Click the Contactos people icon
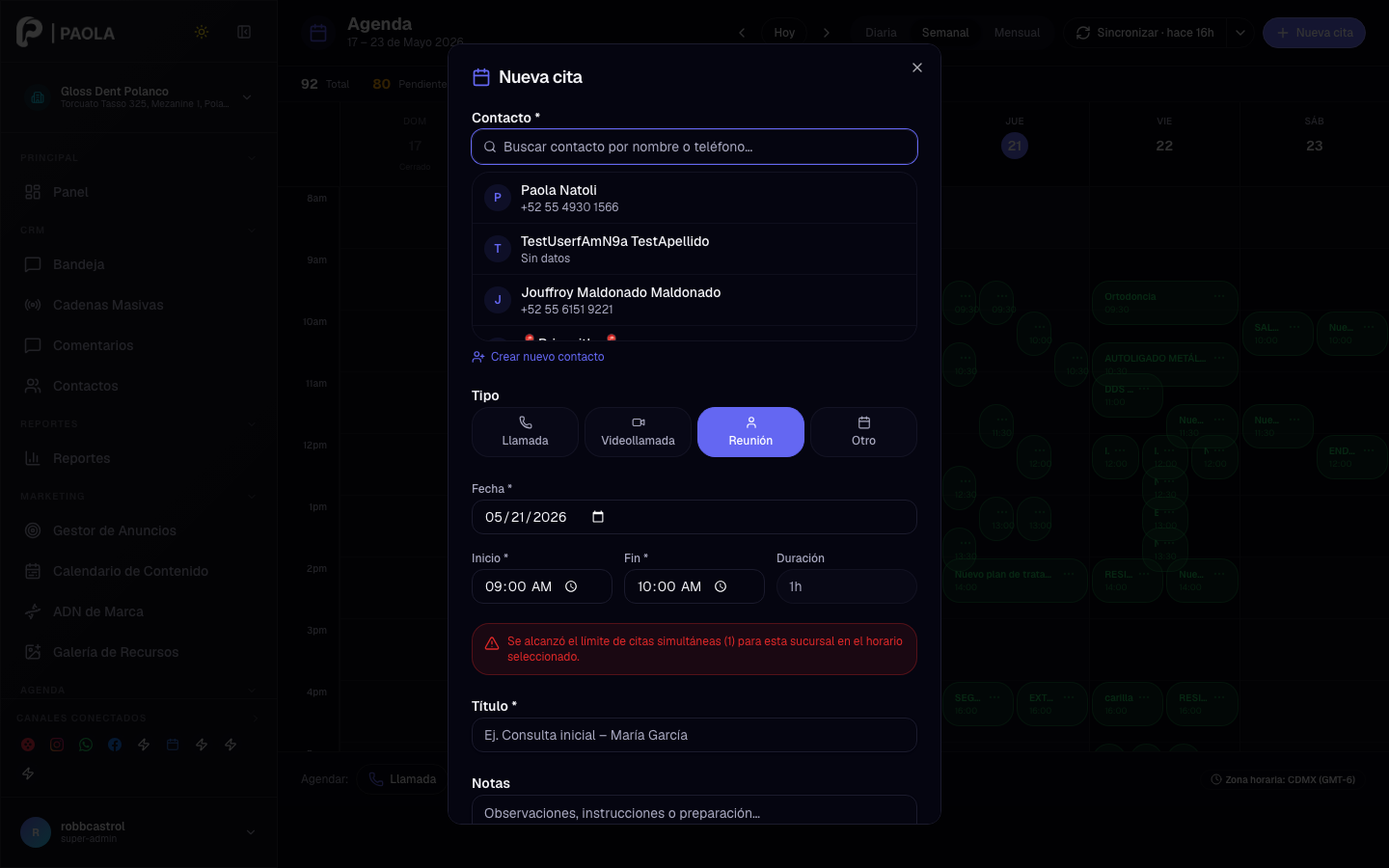Screen dimensions: 1389x868 [33, 386]
